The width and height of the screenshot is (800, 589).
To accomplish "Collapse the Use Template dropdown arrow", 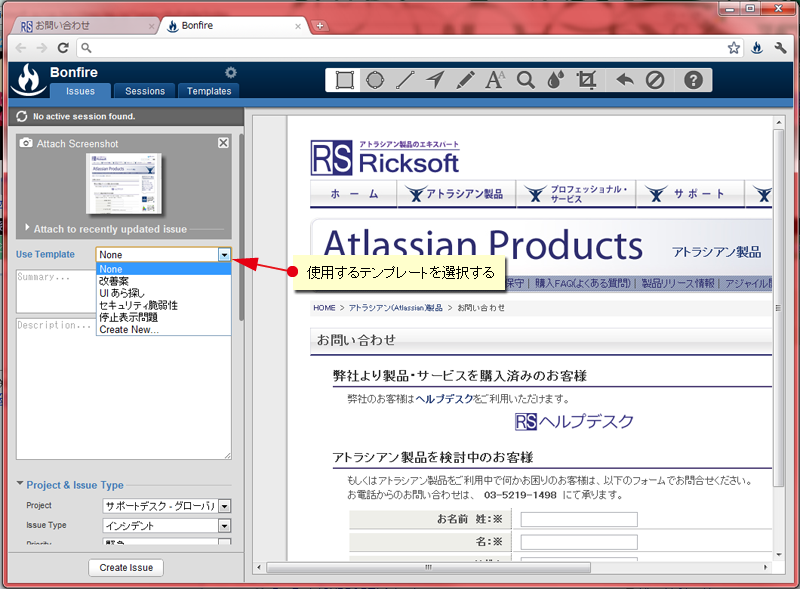I will 224,254.
